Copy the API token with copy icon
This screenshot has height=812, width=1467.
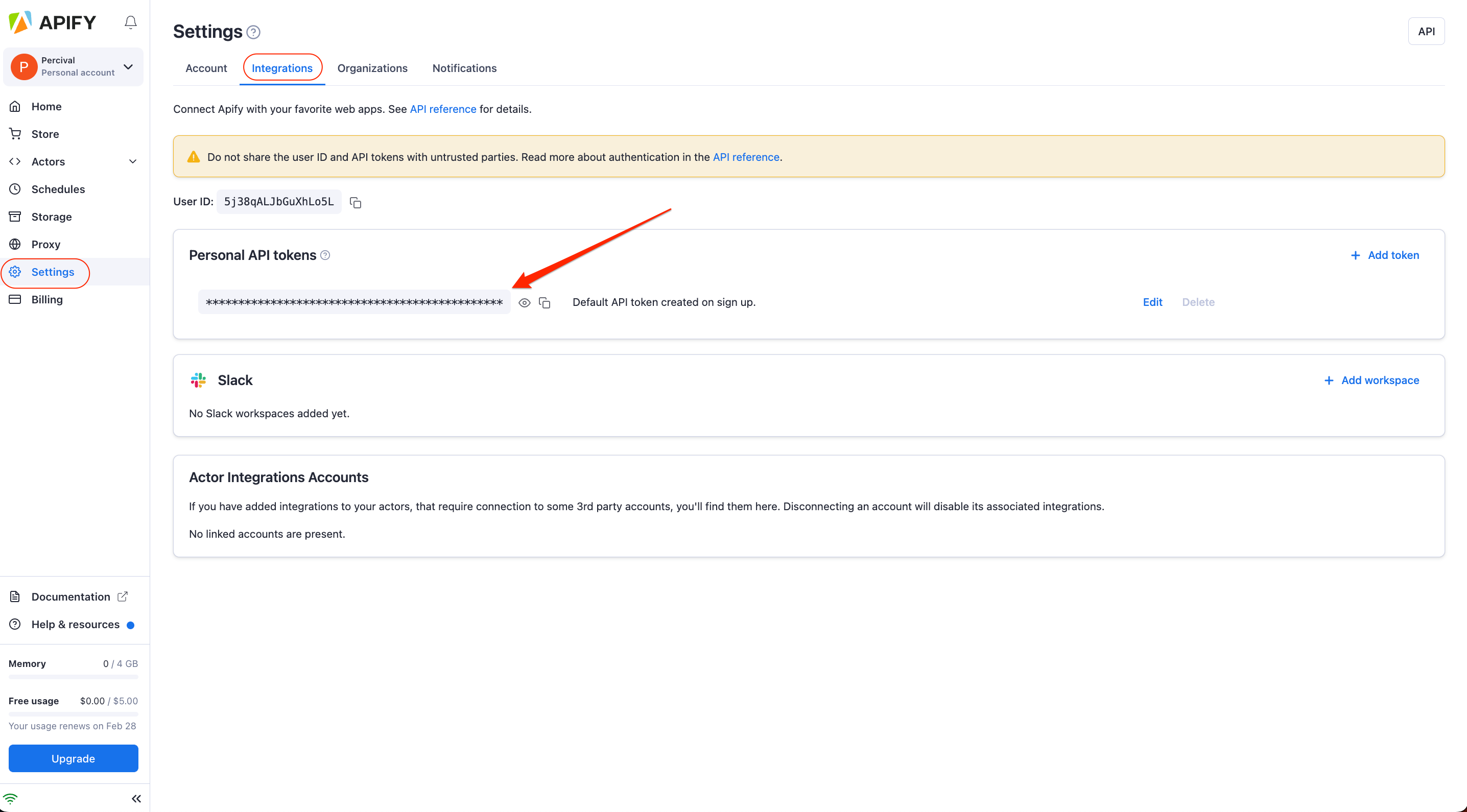[545, 302]
